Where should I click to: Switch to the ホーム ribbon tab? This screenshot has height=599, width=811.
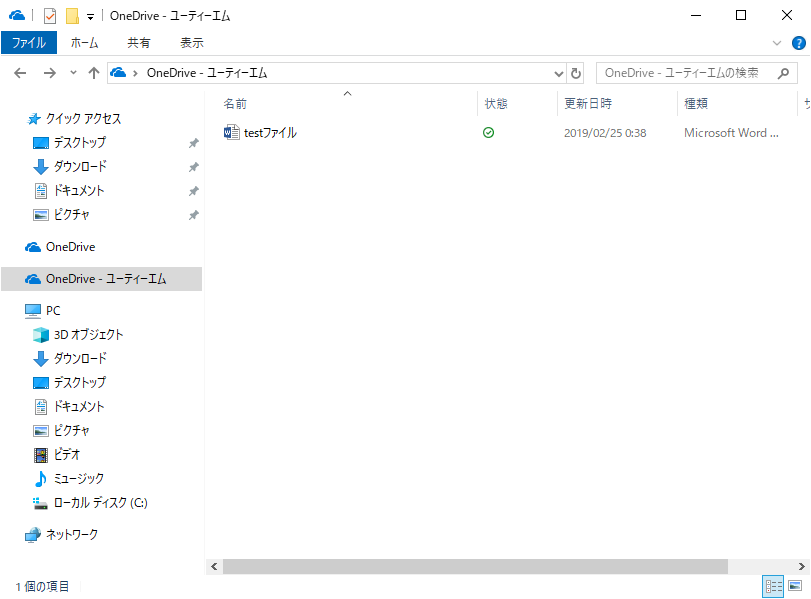click(84, 43)
